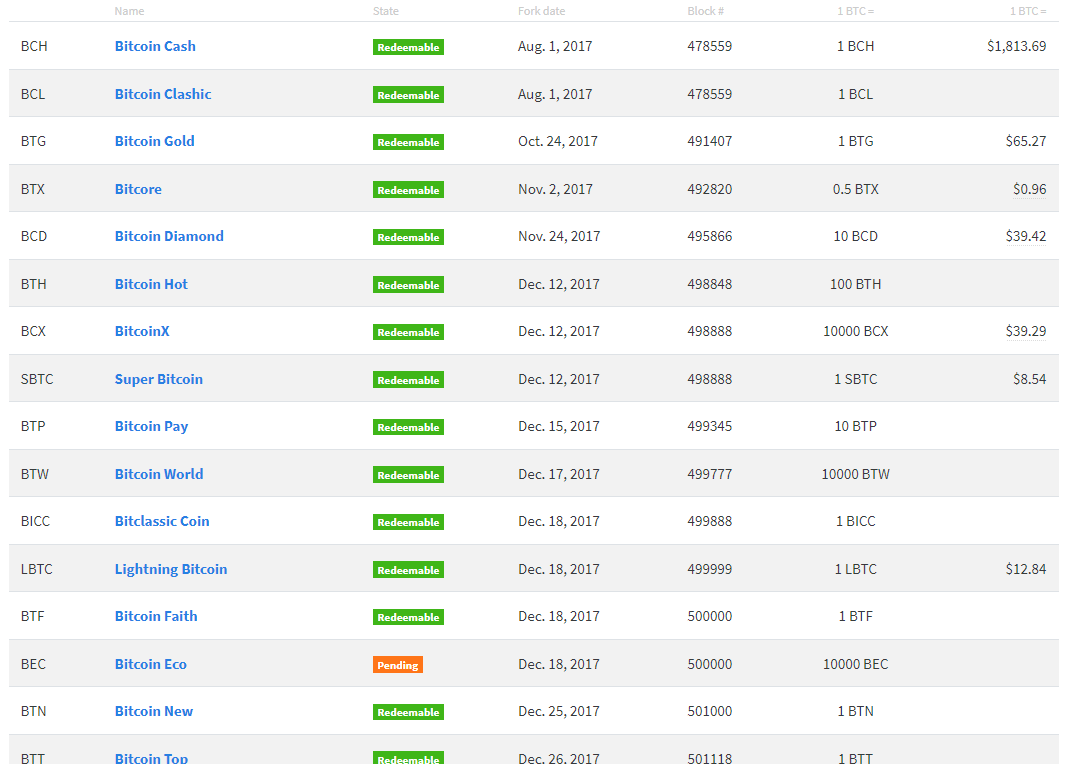Click the 10000 BTW ratio cell
Screen dimensions: 1074x764
(856, 474)
